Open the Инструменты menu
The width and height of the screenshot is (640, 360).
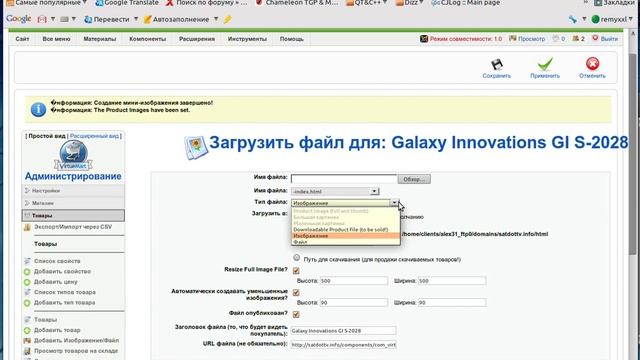click(247, 39)
